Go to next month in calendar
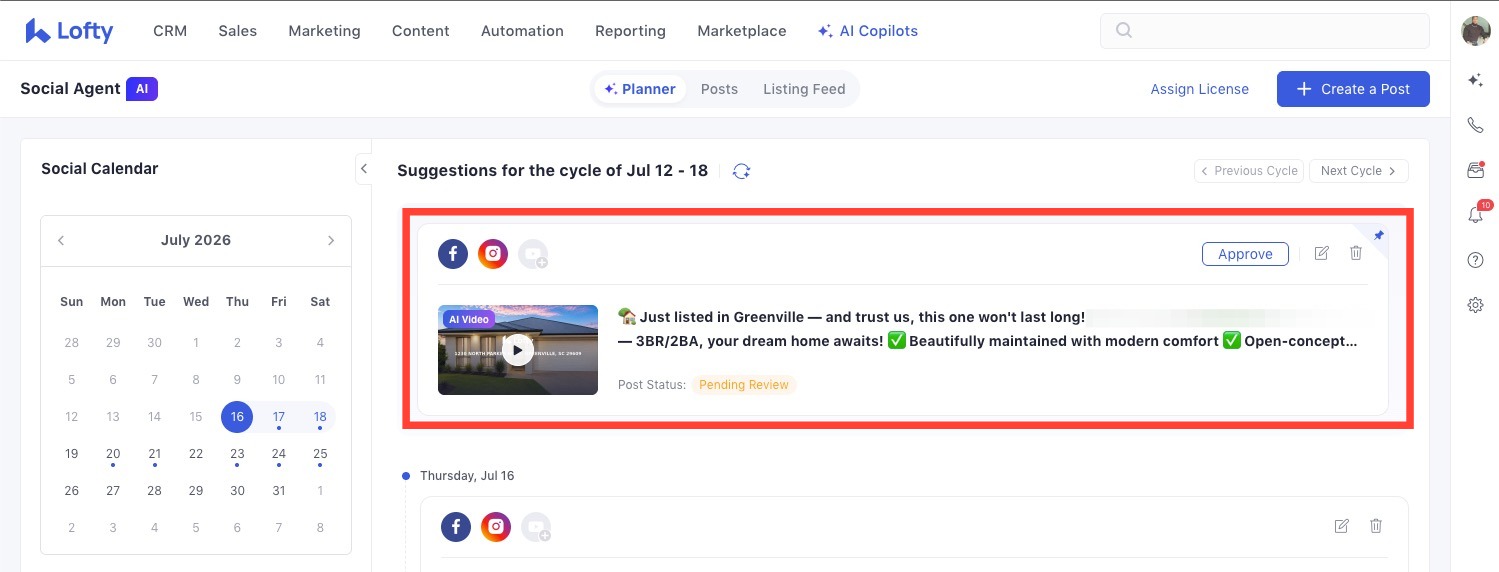Screen dimensions: 1499x572 [x=331, y=240]
